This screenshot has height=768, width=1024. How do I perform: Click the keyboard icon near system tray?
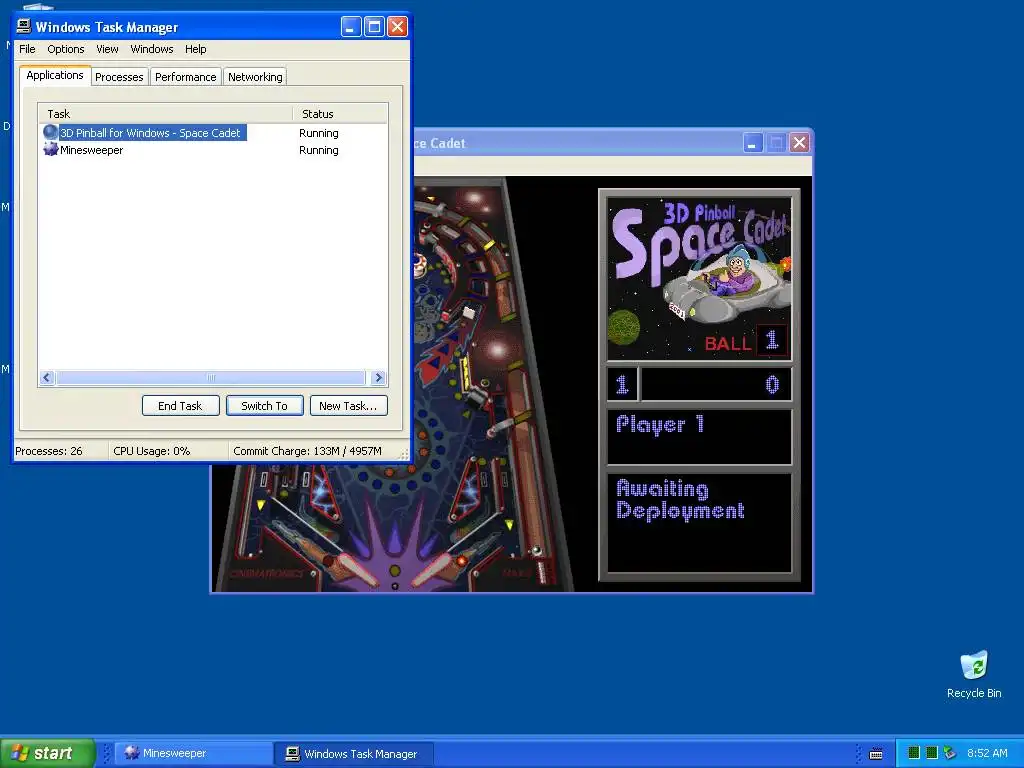(876, 754)
